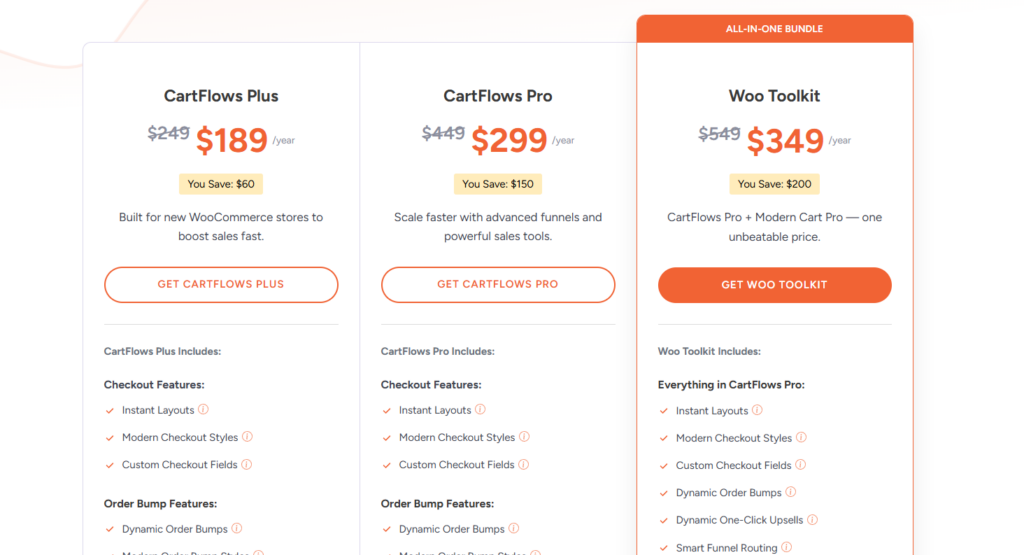
Task: Open info for Custom Checkout Fields in Woo Toolkit
Action: click(x=800, y=465)
